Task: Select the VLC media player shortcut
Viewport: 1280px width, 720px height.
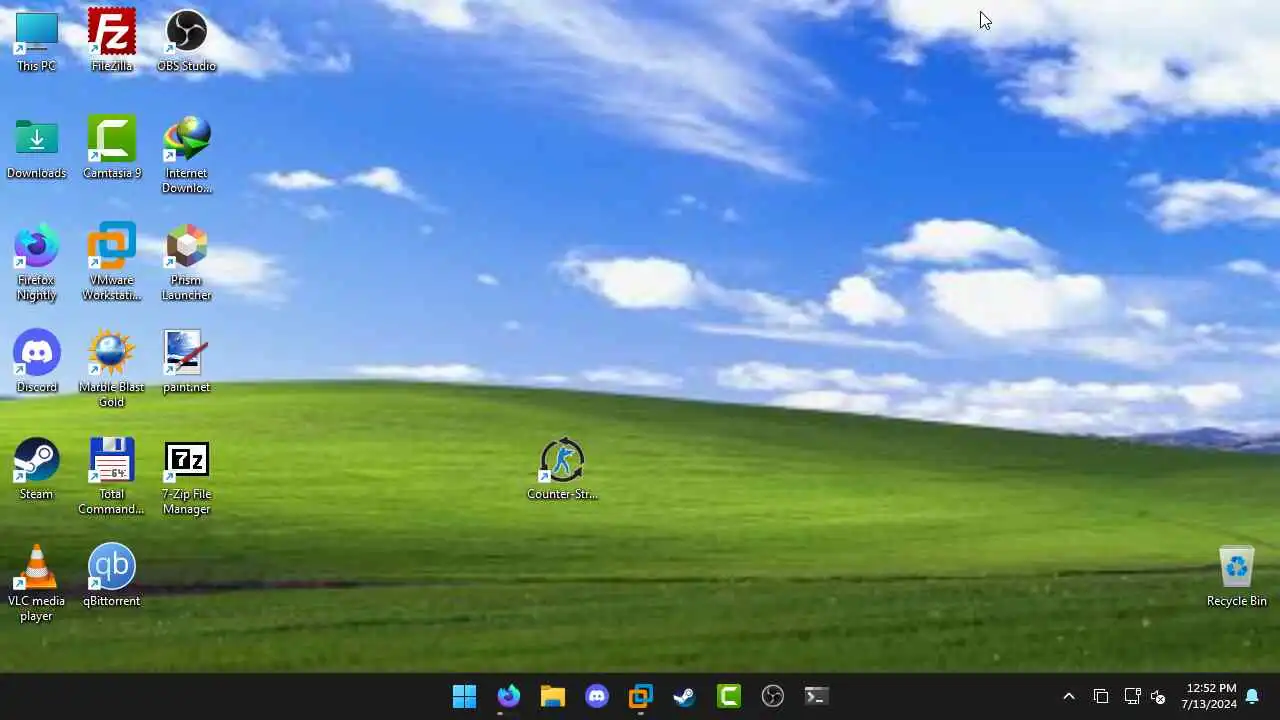Action: (x=36, y=583)
